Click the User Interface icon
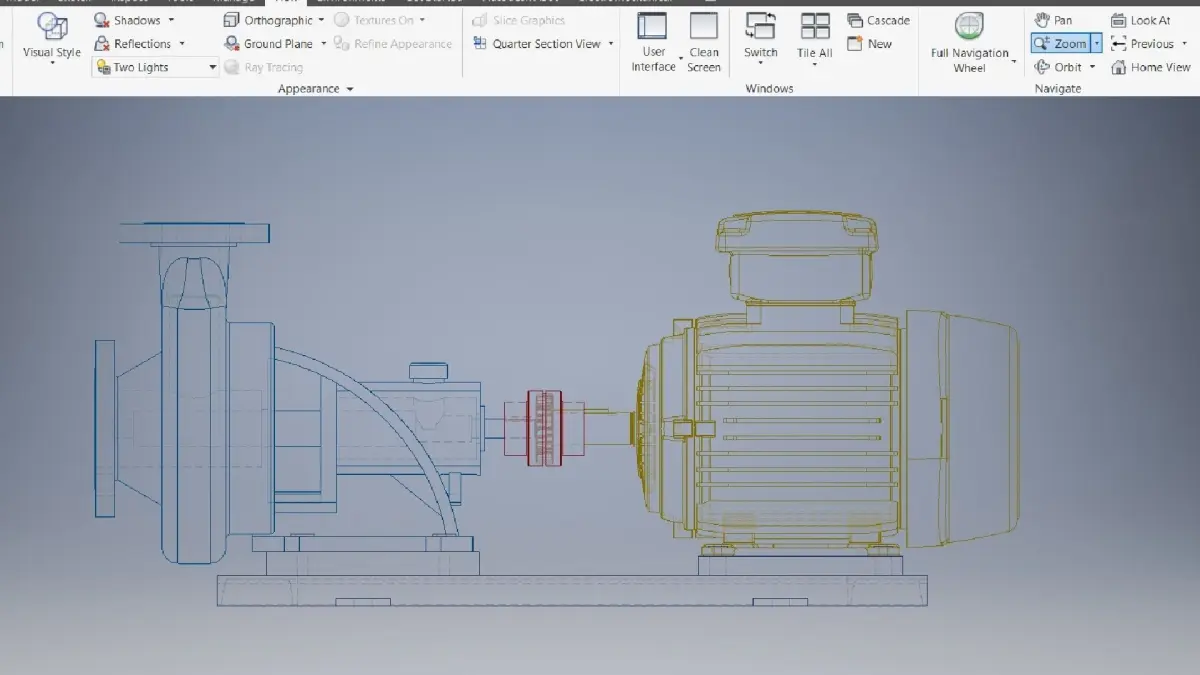The width and height of the screenshot is (1200, 675). click(652, 26)
